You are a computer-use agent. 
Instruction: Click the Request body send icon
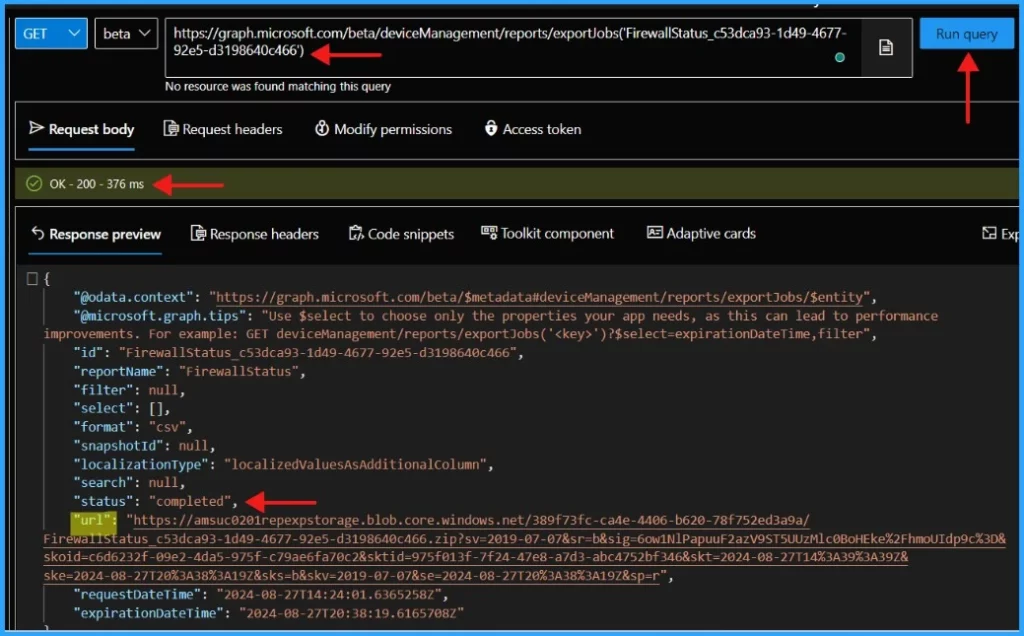[37, 128]
